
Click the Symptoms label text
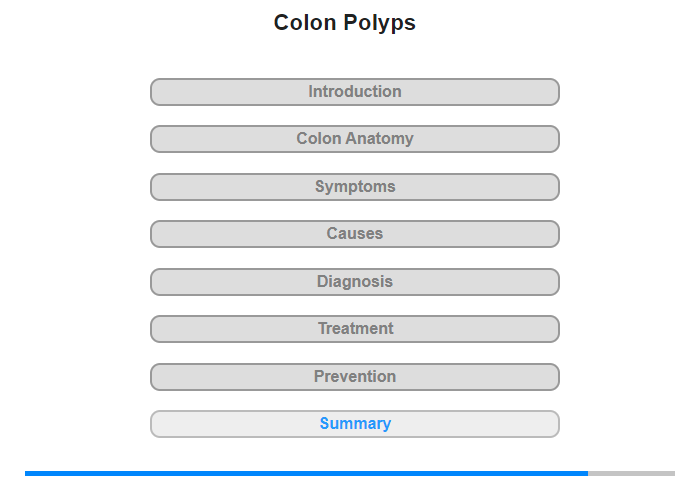click(355, 187)
